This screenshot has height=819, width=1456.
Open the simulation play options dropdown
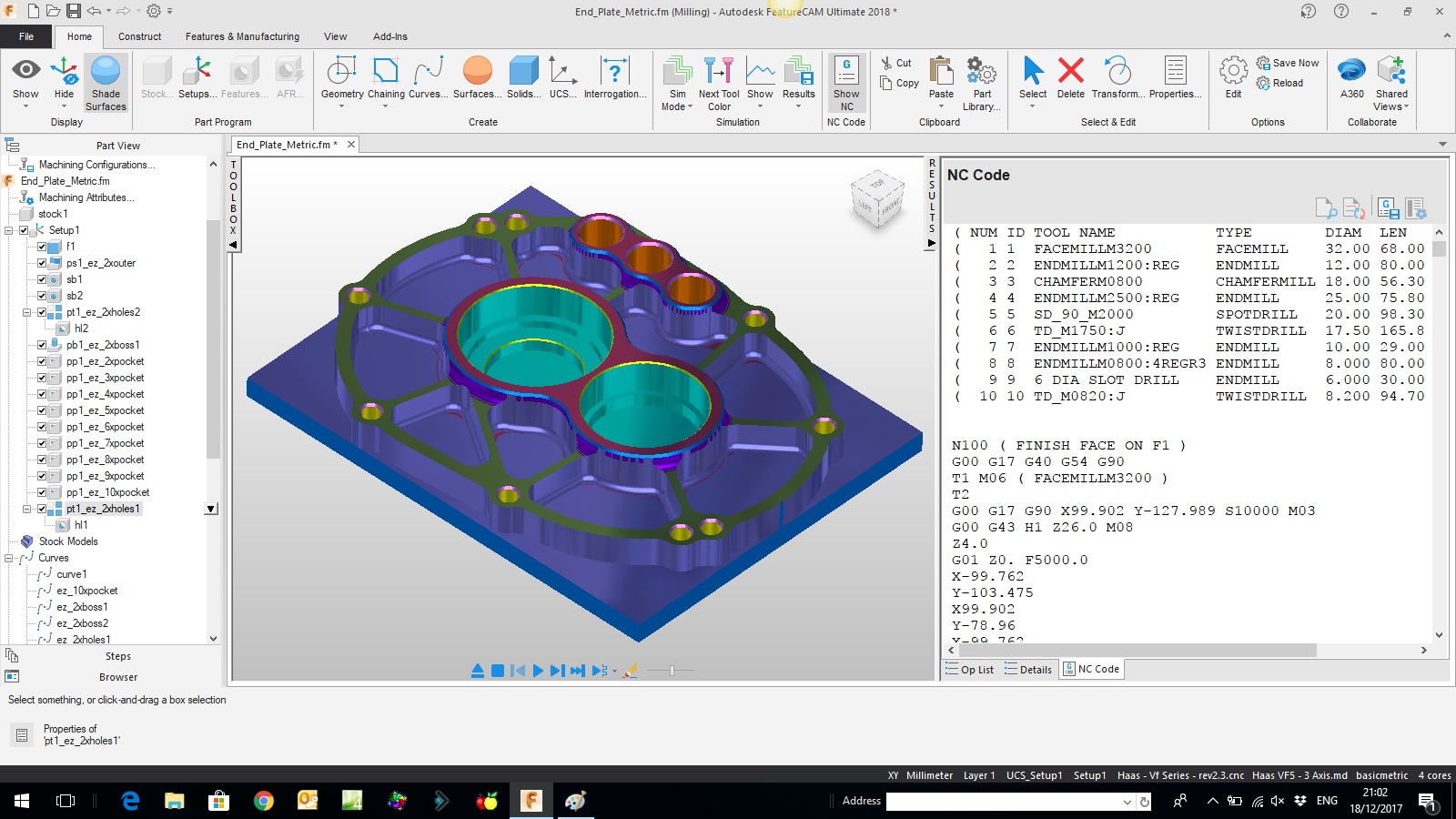pos(615,672)
